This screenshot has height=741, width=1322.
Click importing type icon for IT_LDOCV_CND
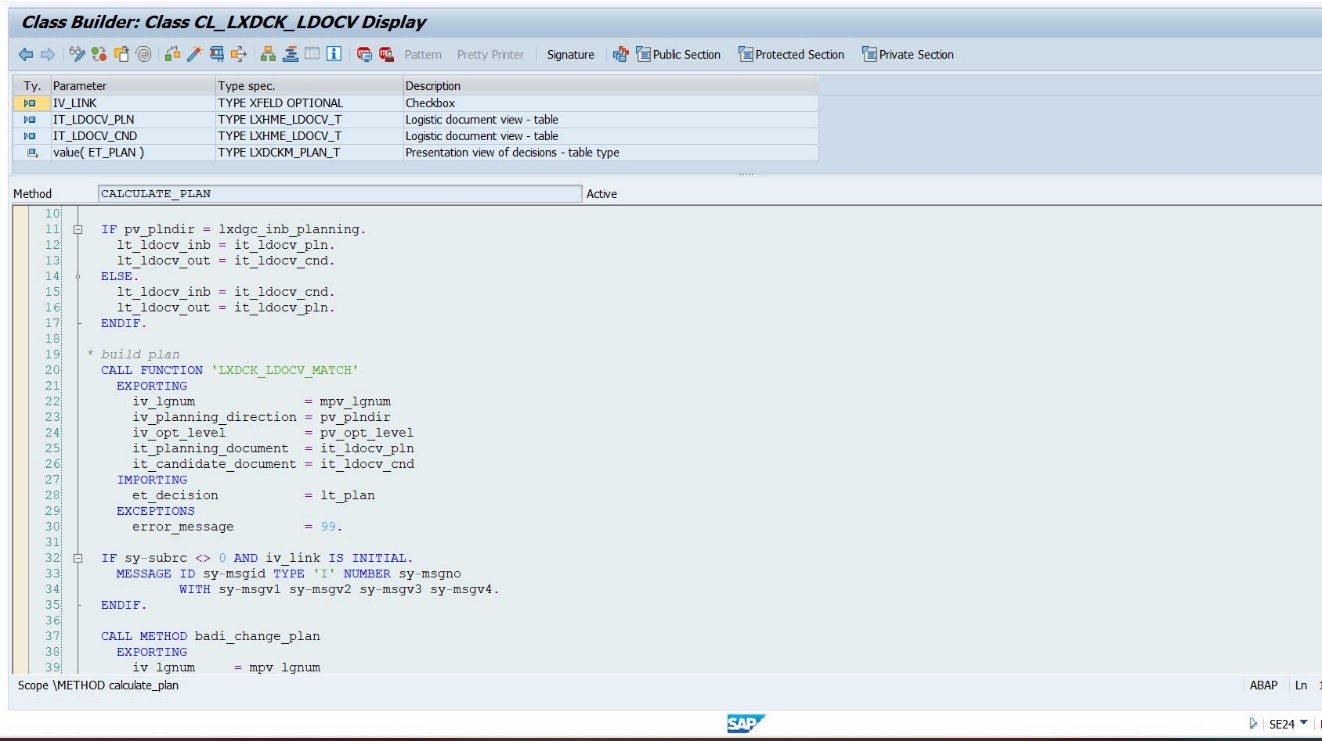[x=29, y=136]
